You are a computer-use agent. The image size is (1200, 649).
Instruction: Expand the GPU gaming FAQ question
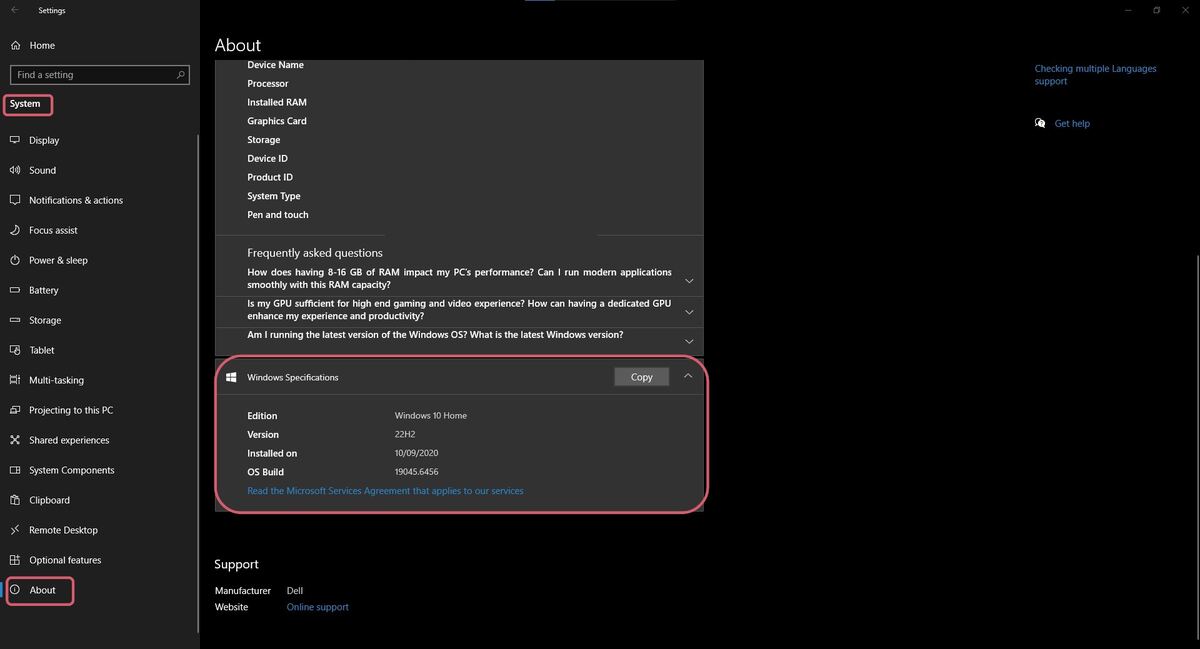[x=689, y=312]
